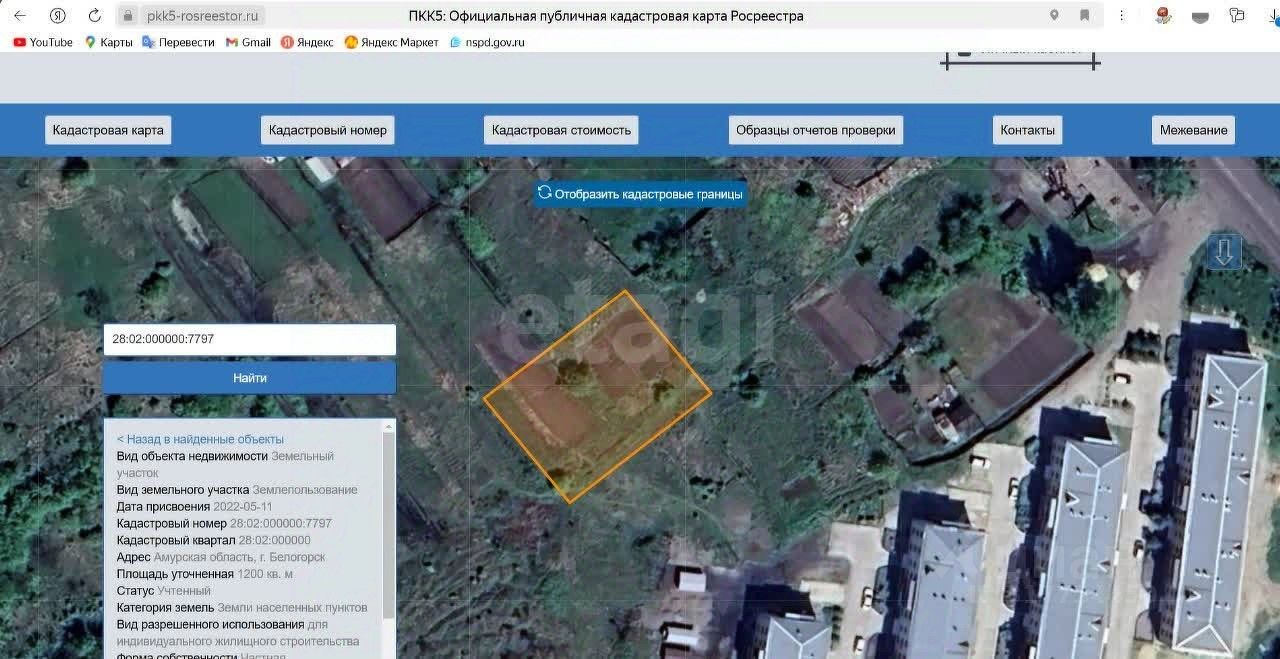Open Yandex home via the Я icon

[x=58, y=16]
